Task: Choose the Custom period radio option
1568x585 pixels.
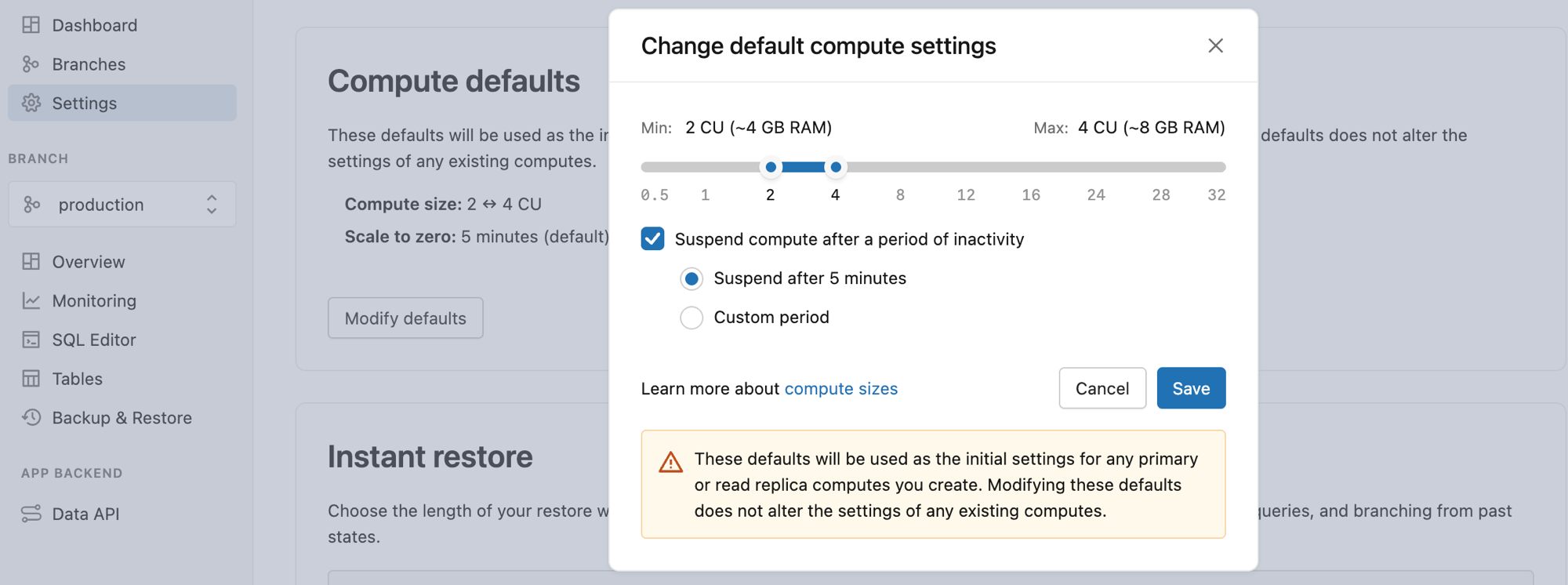Action: (691, 318)
